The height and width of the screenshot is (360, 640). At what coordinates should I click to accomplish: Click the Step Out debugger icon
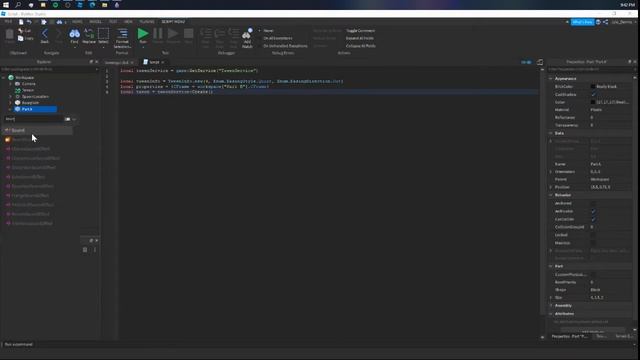coord(233,33)
